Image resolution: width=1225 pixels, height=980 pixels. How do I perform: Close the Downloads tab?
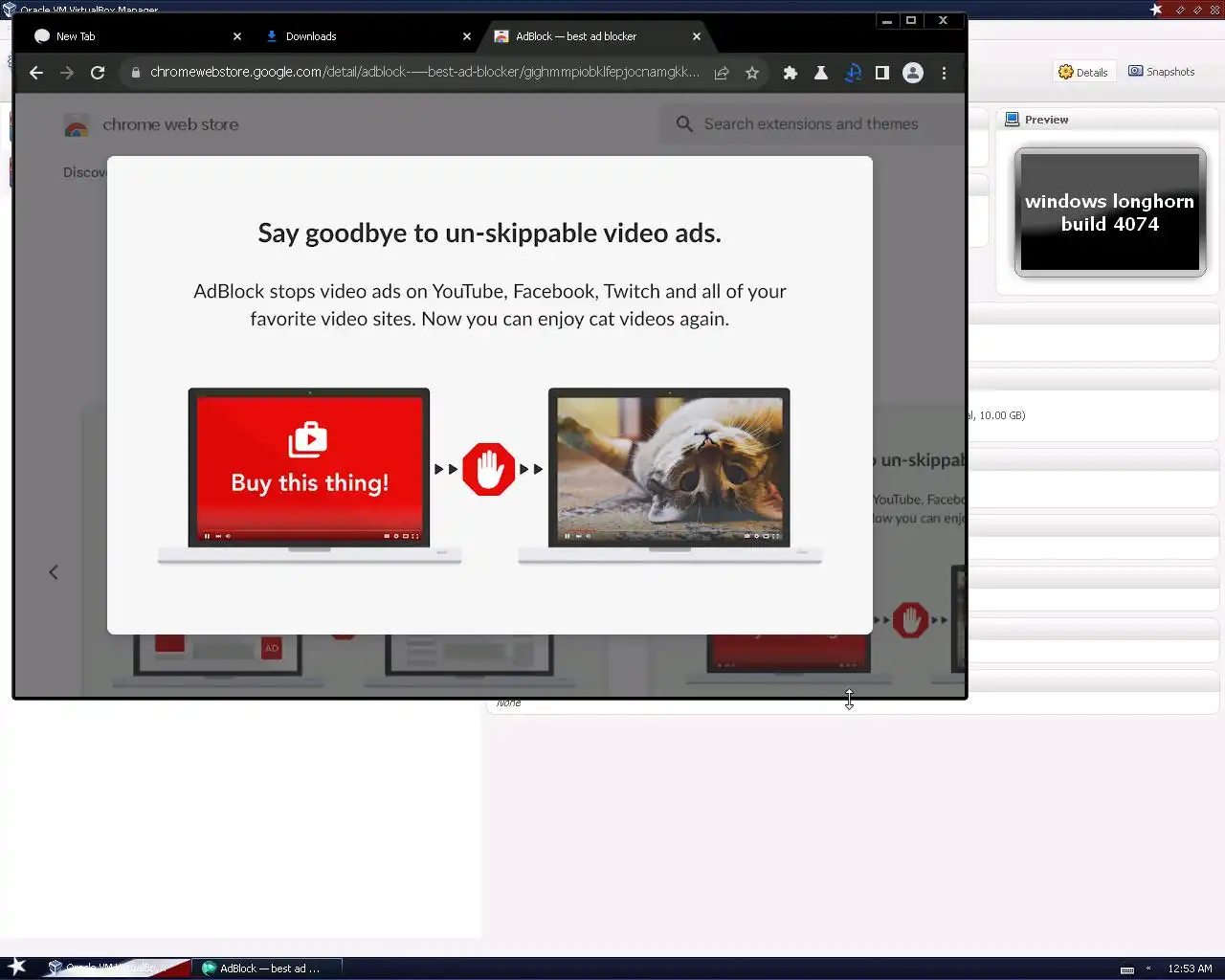(x=467, y=36)
